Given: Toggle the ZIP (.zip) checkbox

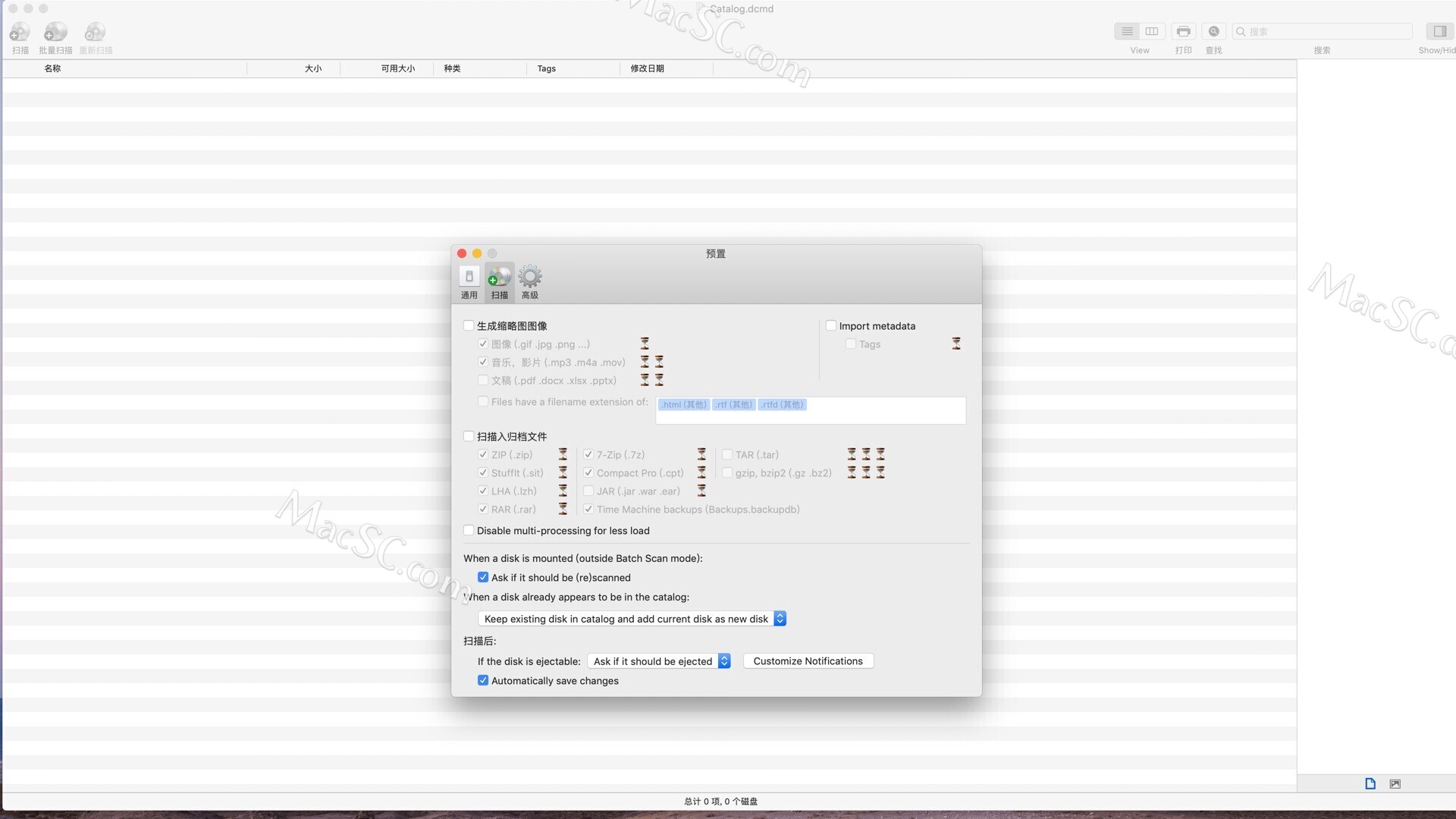Looking at the screenshot, I should point(483,454).
